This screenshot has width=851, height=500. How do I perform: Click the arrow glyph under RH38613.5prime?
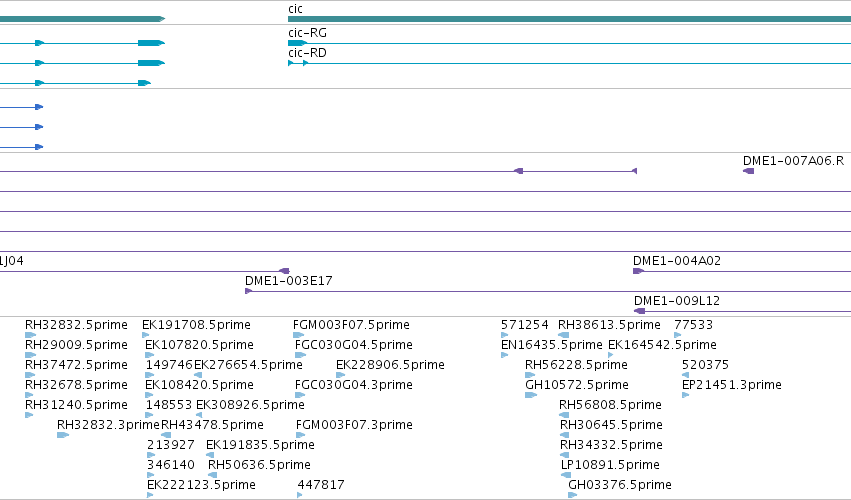tap(563, 335)
